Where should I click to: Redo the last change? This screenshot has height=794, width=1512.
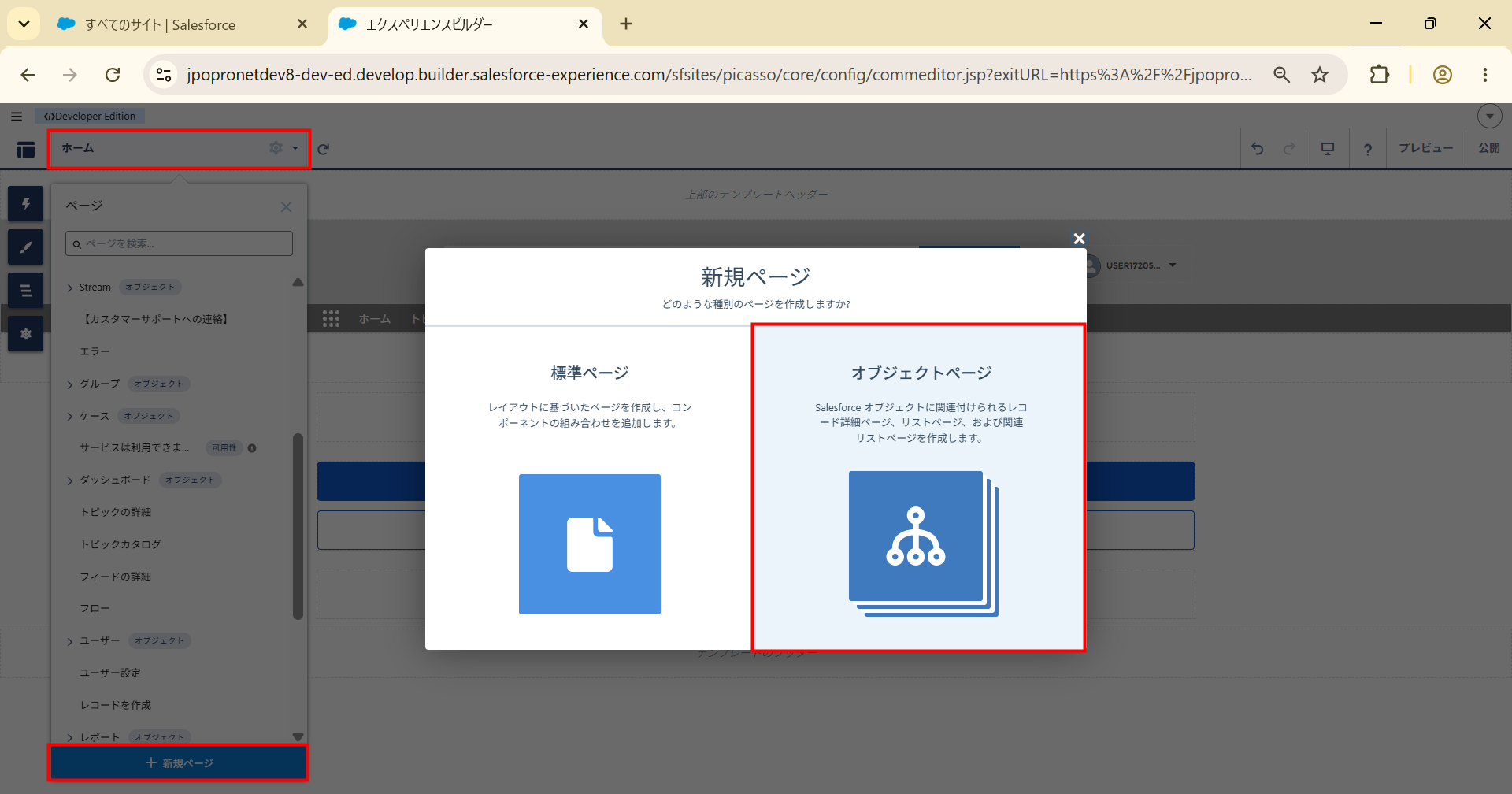coord(1289,148)
